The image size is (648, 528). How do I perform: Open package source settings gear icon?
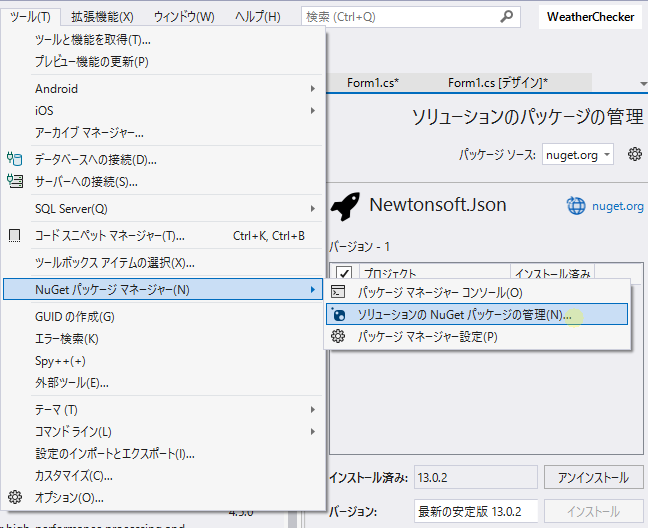pyautogui.click(x=635, y=155)
